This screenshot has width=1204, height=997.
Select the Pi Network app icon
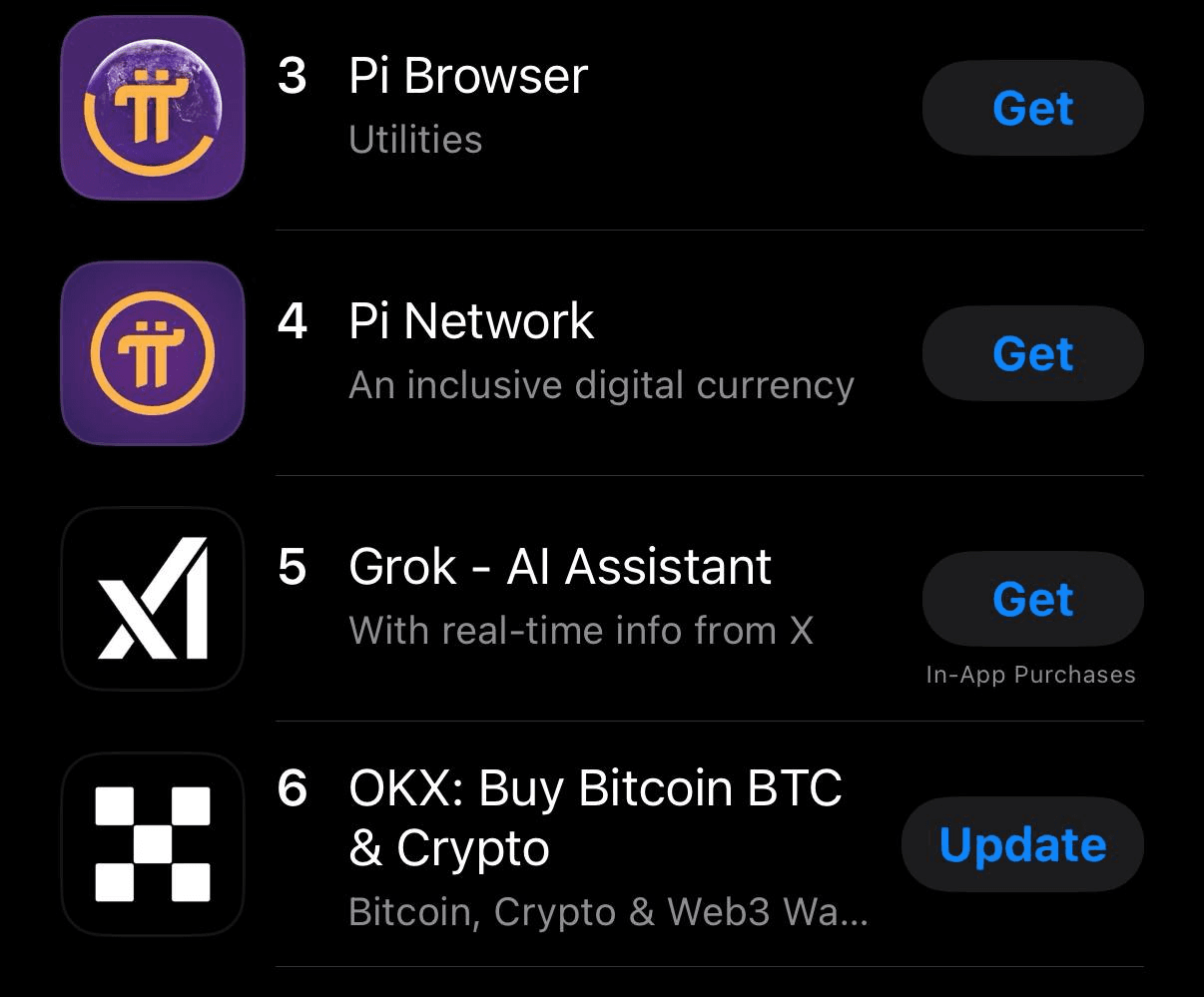coord(152,353)
